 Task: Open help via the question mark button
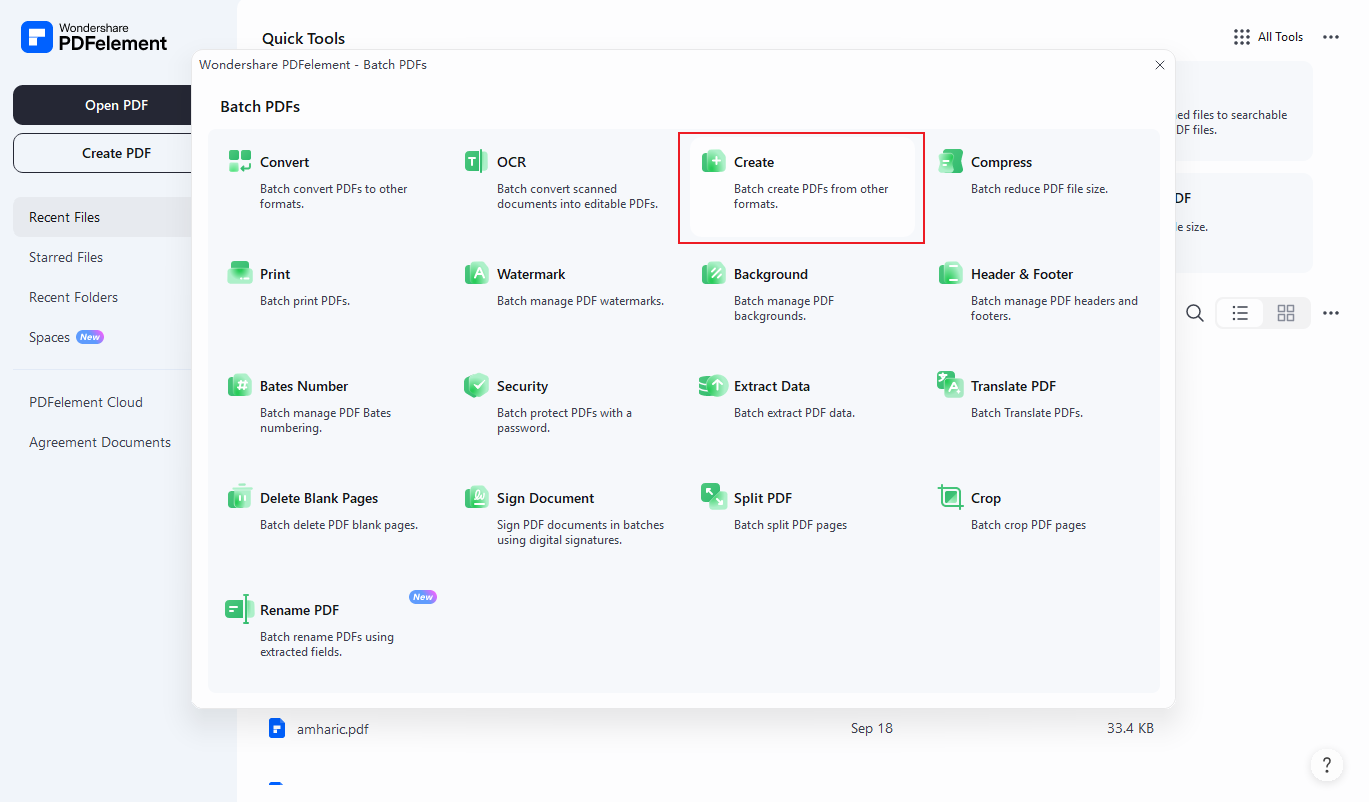pos(1327,765)
